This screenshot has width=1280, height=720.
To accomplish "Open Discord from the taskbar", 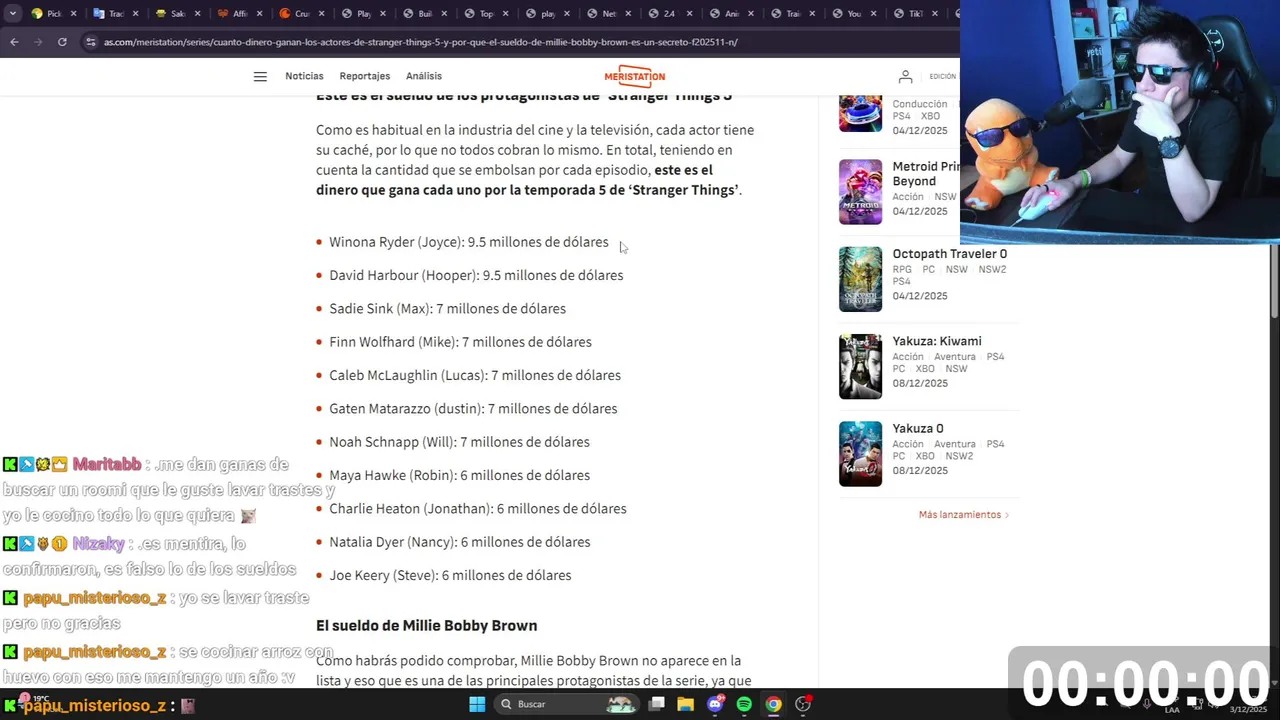I will click(715, 704).
